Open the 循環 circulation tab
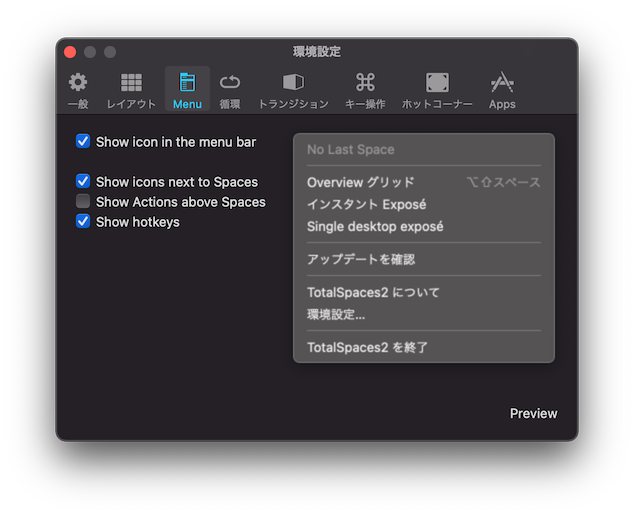Image resolution: width=634 pixels, height=515 pixels. tap(230, 91)
